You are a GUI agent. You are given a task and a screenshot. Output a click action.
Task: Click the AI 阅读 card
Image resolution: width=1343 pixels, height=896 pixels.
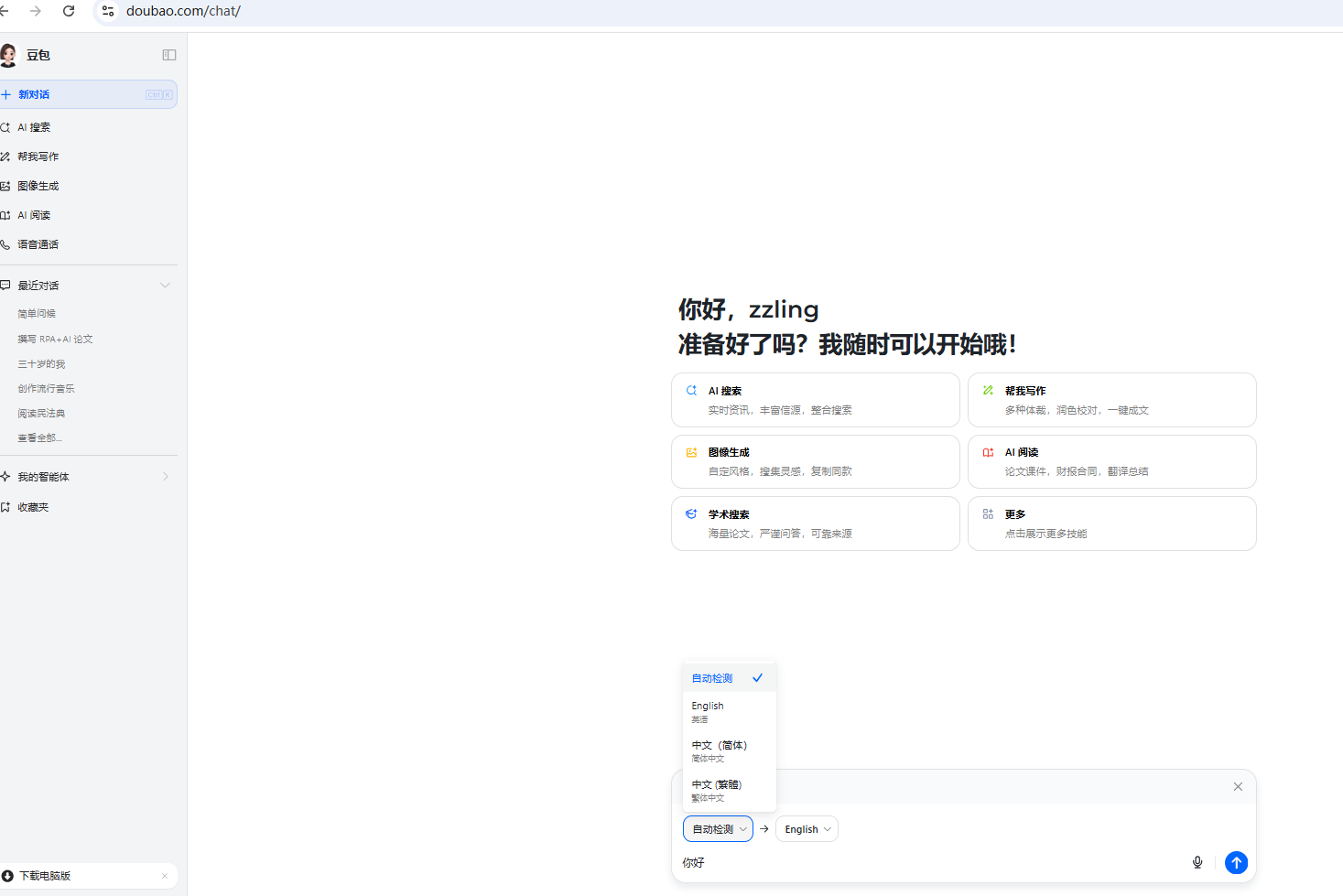[x=1112, y=461]
